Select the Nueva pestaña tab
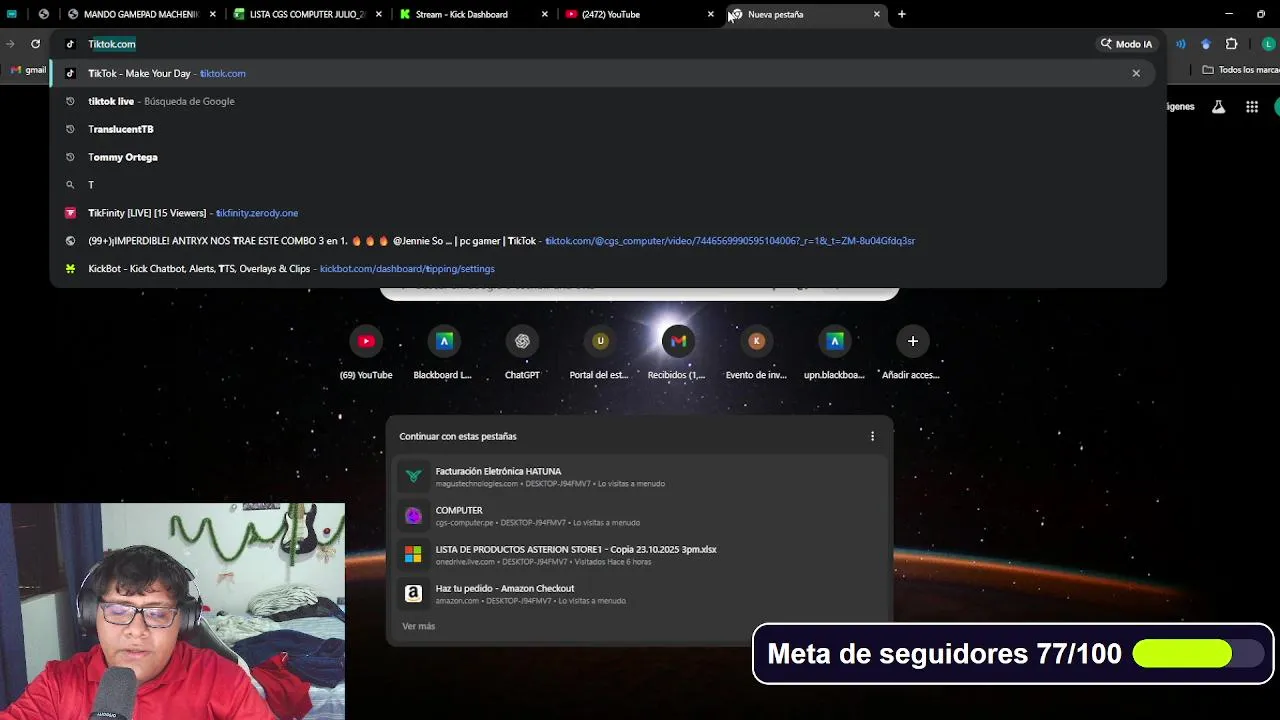The width and height of the screenshot is (1280, 720). point(804,14)
